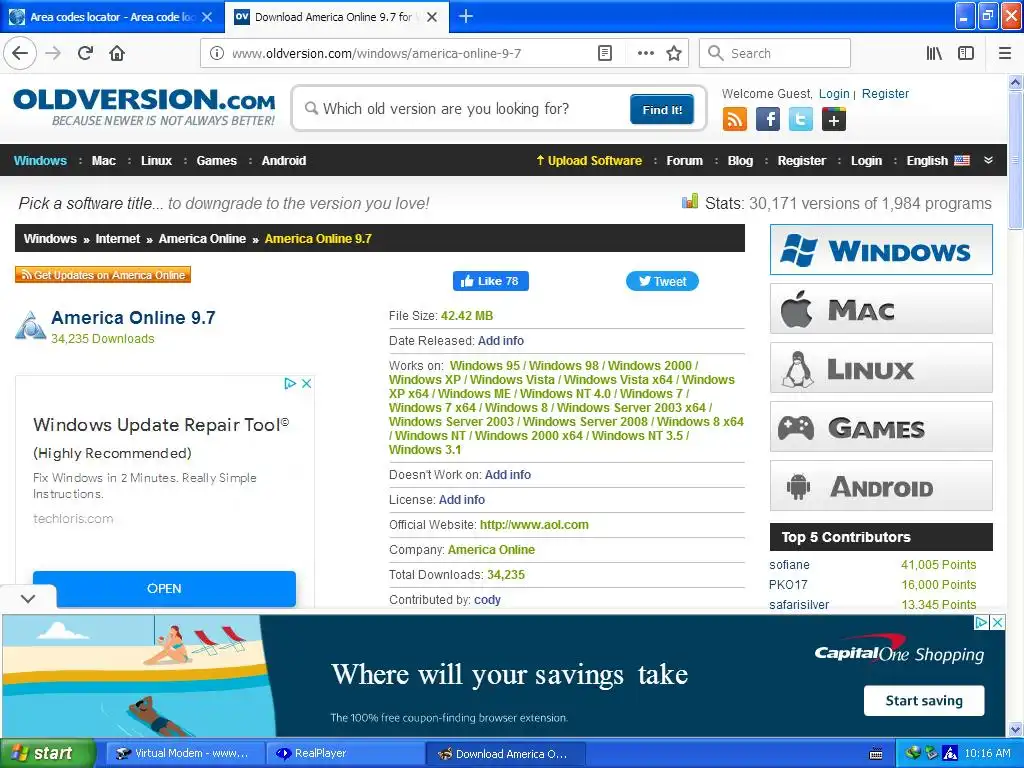The width and height of the screenshot is (1024, 768).
Task: Click Start saving ad button
Action: click(923, 701)
